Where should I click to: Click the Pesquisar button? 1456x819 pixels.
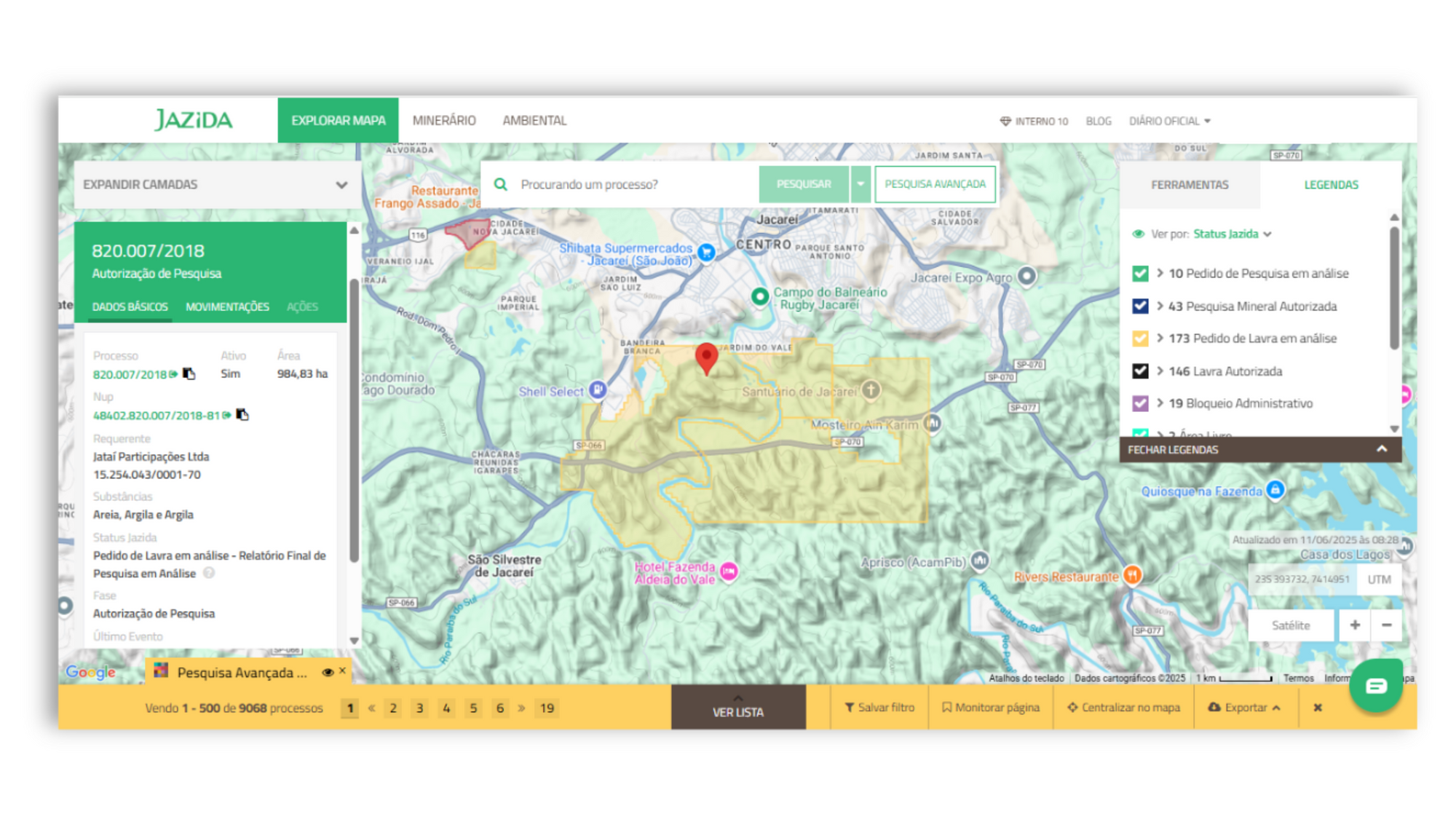[804, 184]
